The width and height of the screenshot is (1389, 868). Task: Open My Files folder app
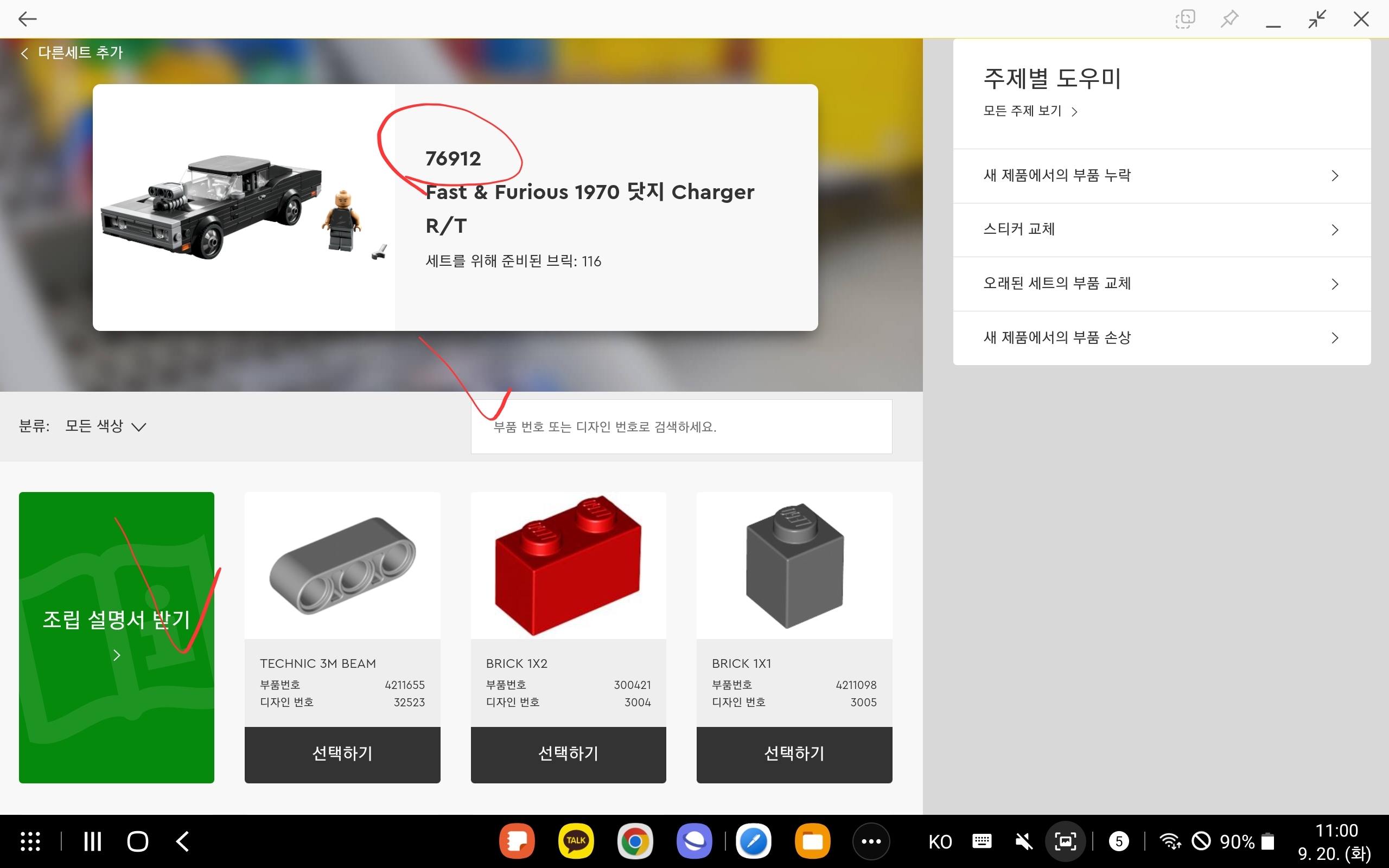(x=812, y=841)
